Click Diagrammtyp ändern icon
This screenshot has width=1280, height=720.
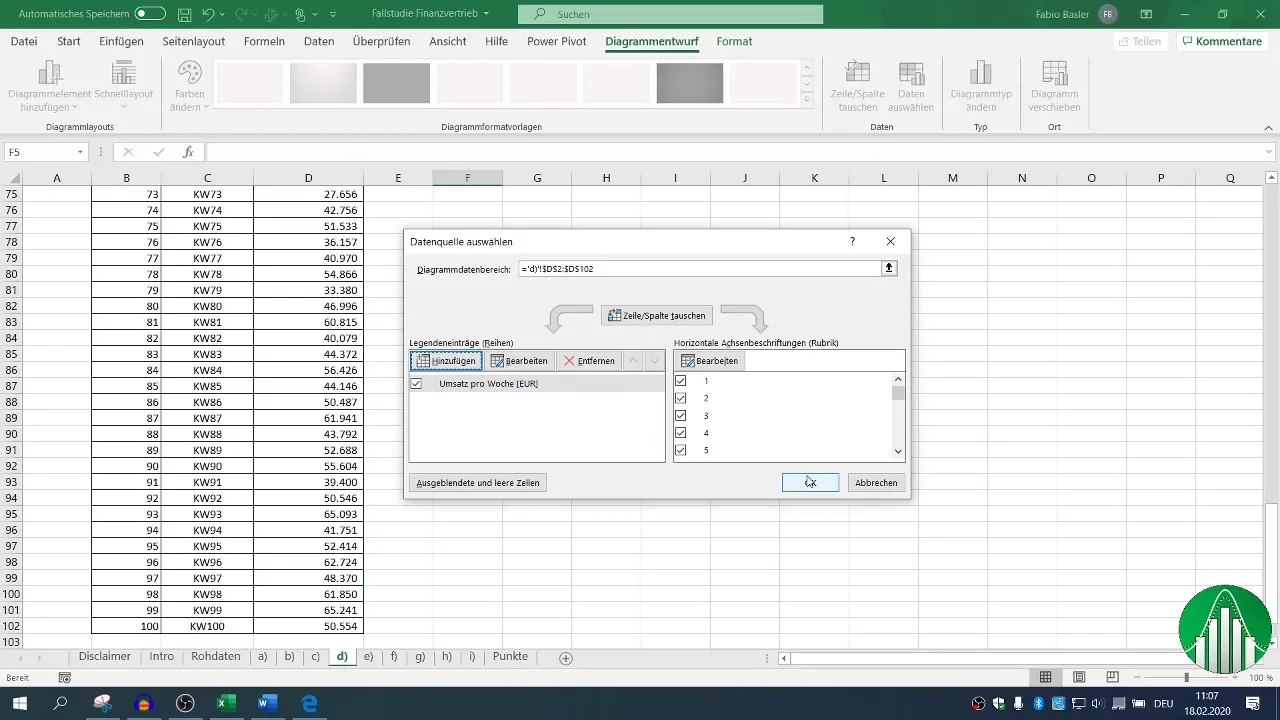click(x=980, y=86)
